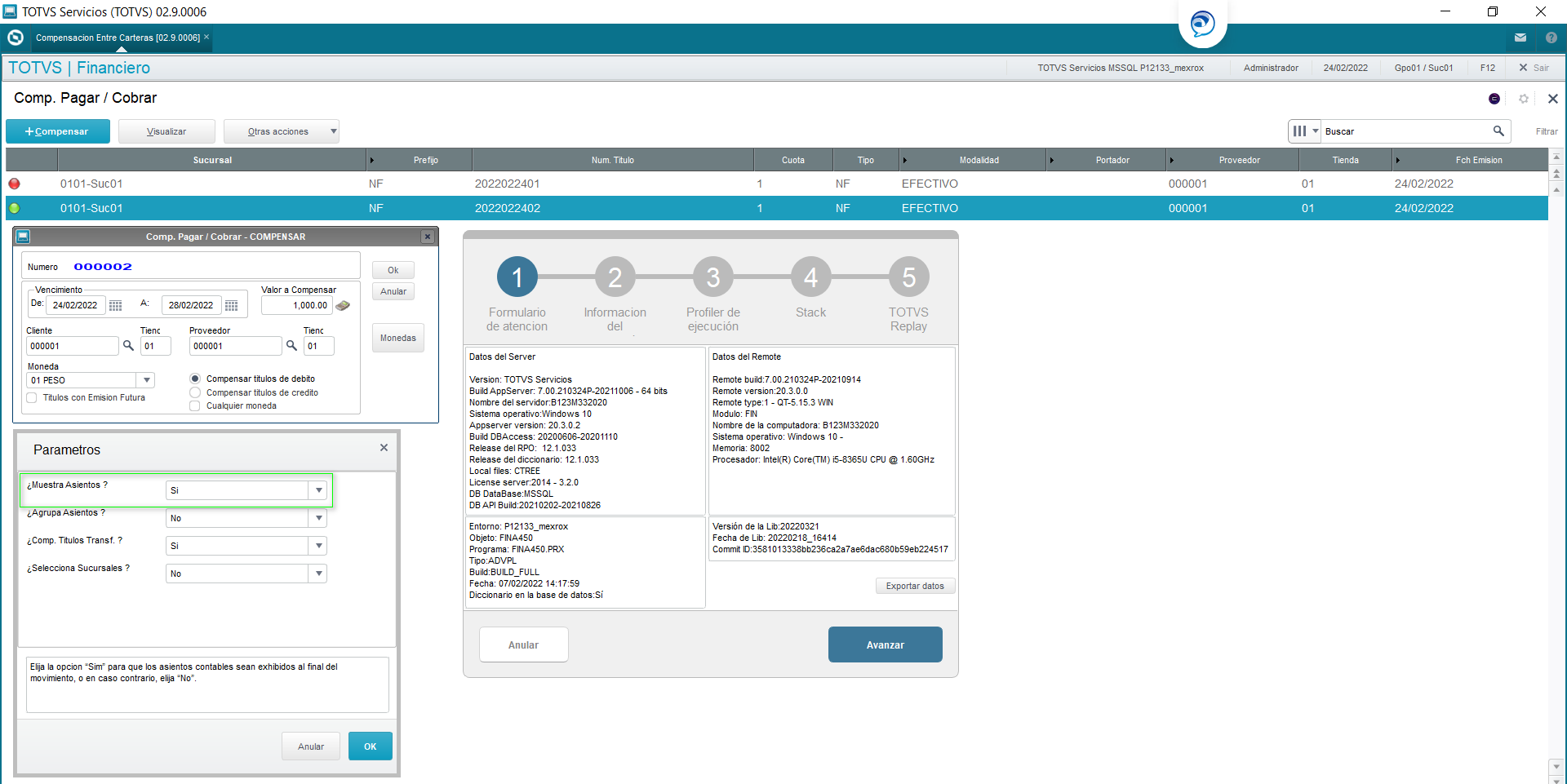
Task: Go to step 2 Informacion del
Action: (x=615, y=277)
